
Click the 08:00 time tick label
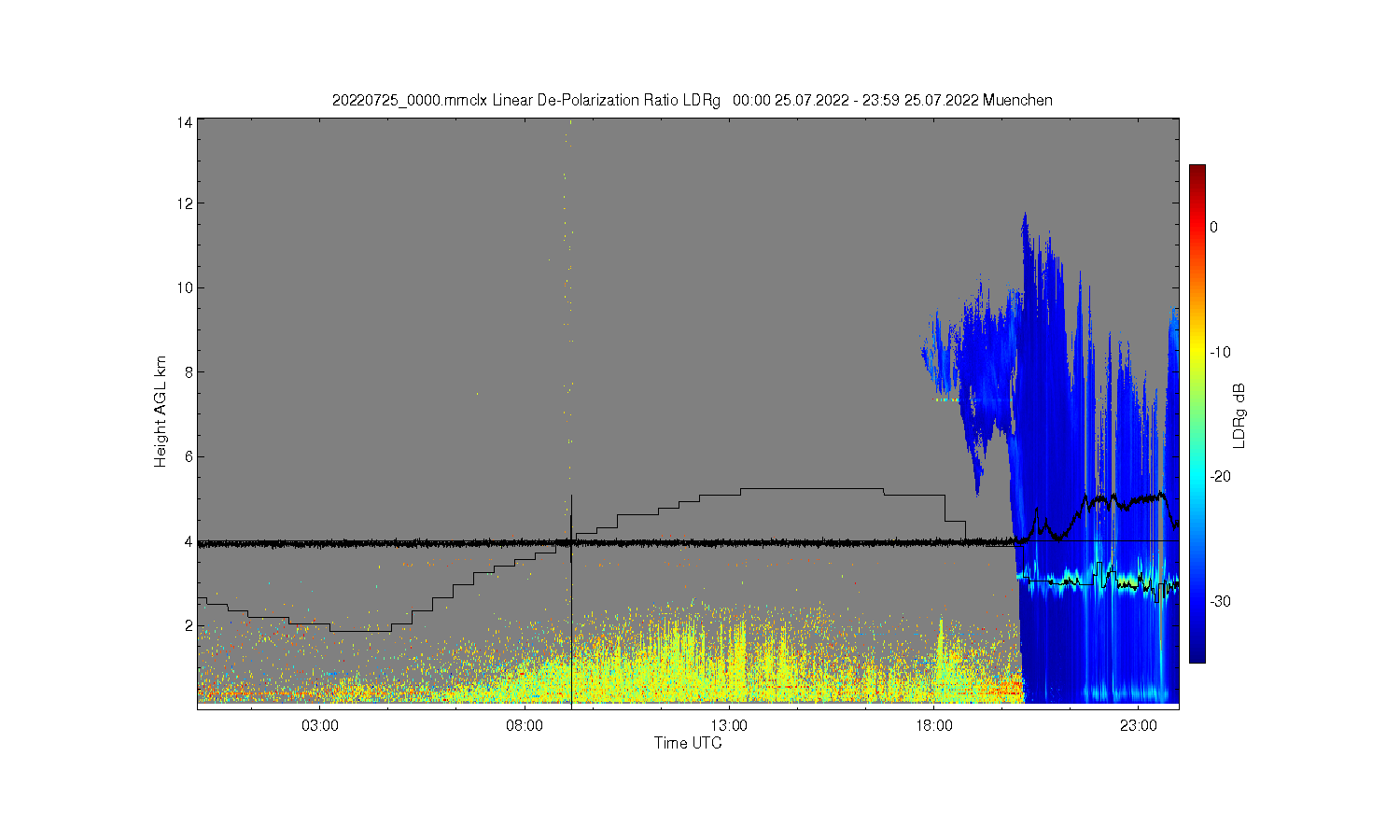coord(525,726)
